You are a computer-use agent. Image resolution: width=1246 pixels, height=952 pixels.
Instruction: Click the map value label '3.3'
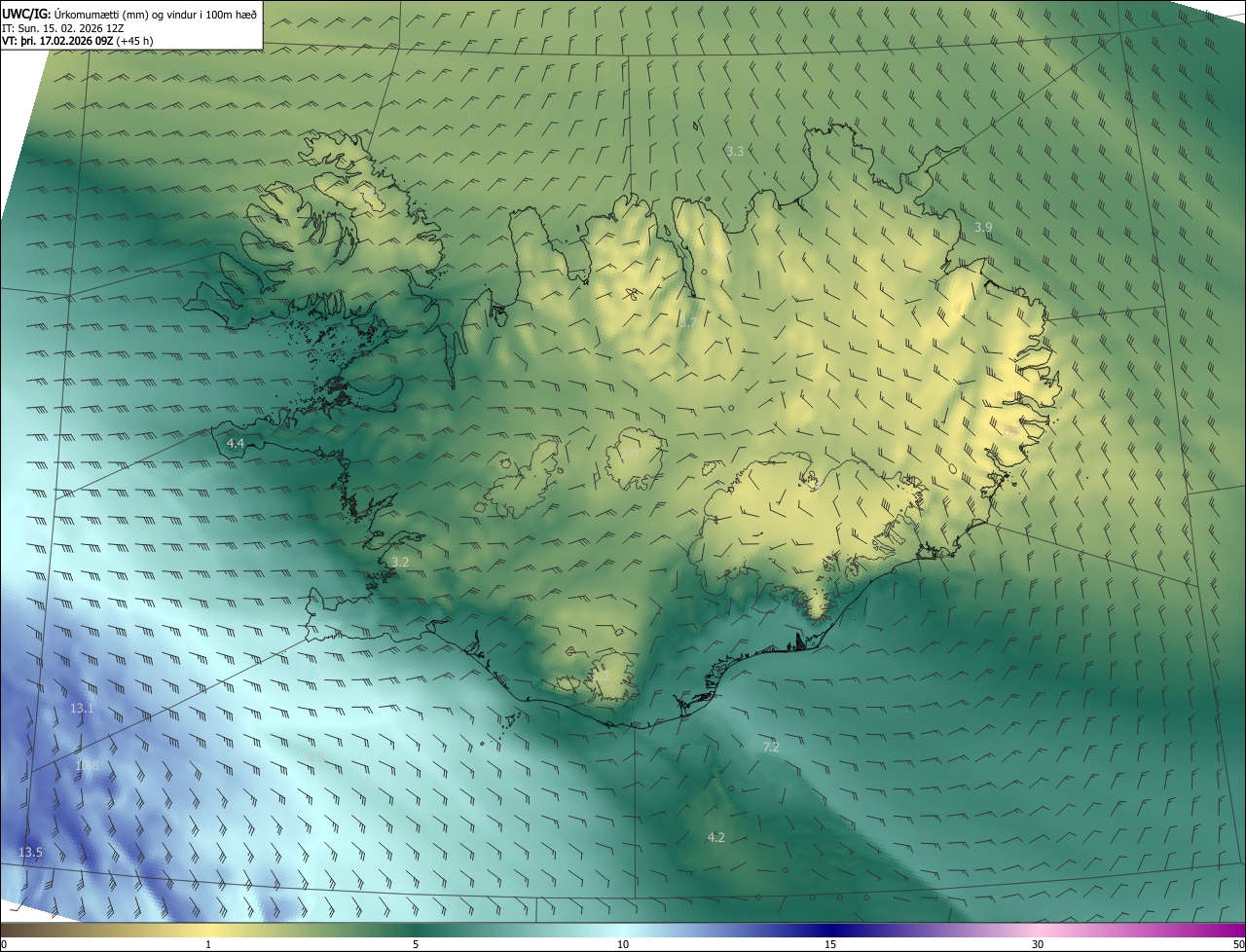(x=735, y=151)
